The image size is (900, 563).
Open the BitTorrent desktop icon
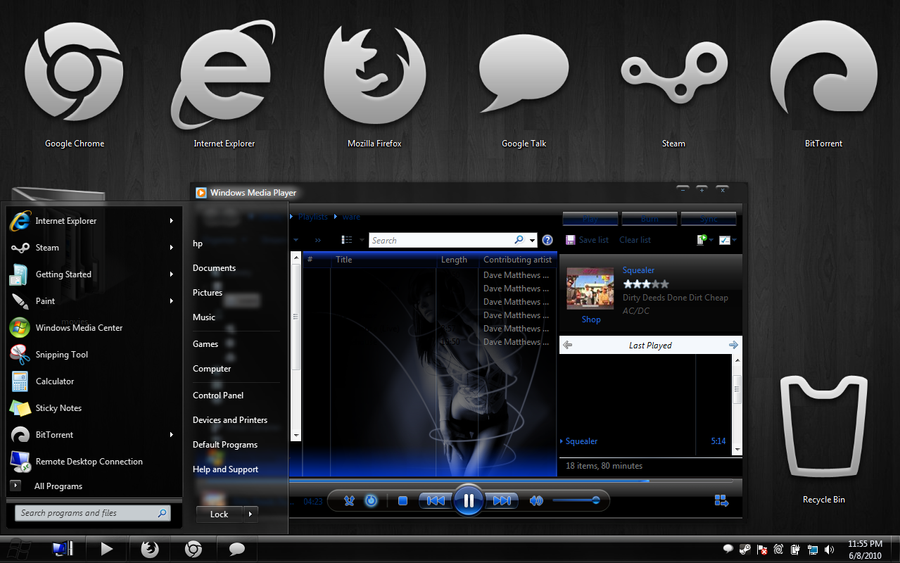(x=823, y=85)
